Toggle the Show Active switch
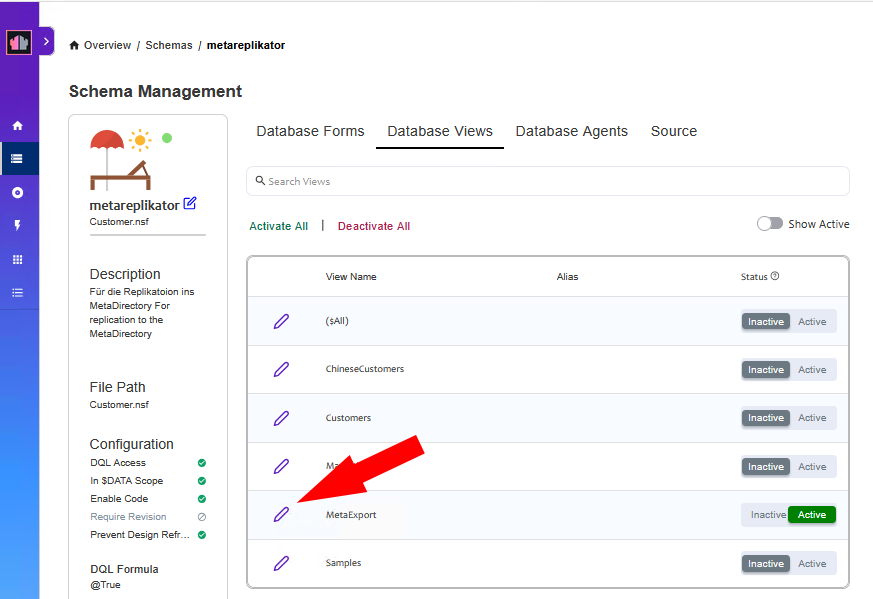Screen dimensions: 873x599 769,224
